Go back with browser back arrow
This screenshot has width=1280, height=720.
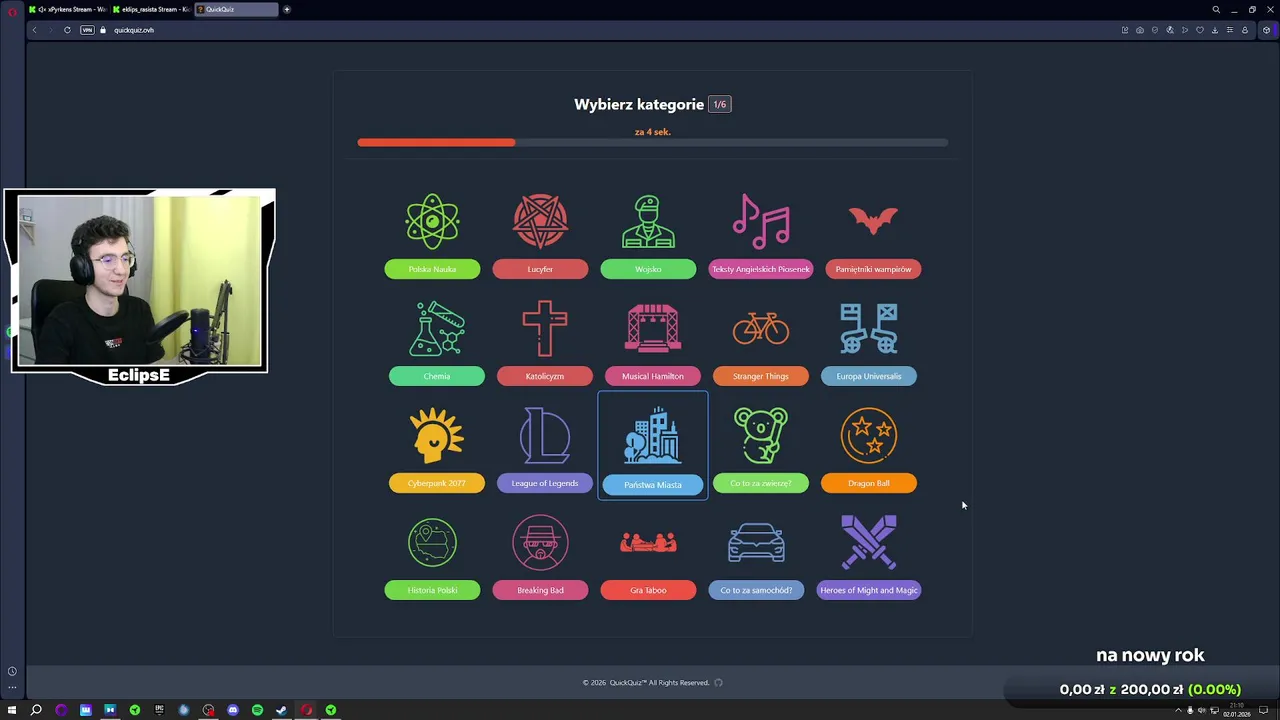(34, 30)
